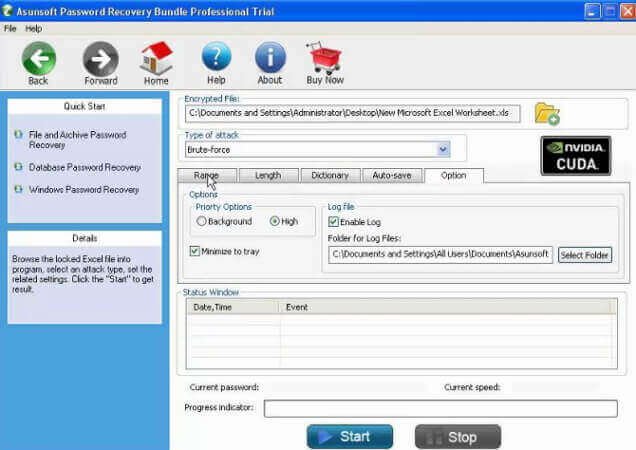
Task: Open Database Password Recovery link
Action: 85,167
